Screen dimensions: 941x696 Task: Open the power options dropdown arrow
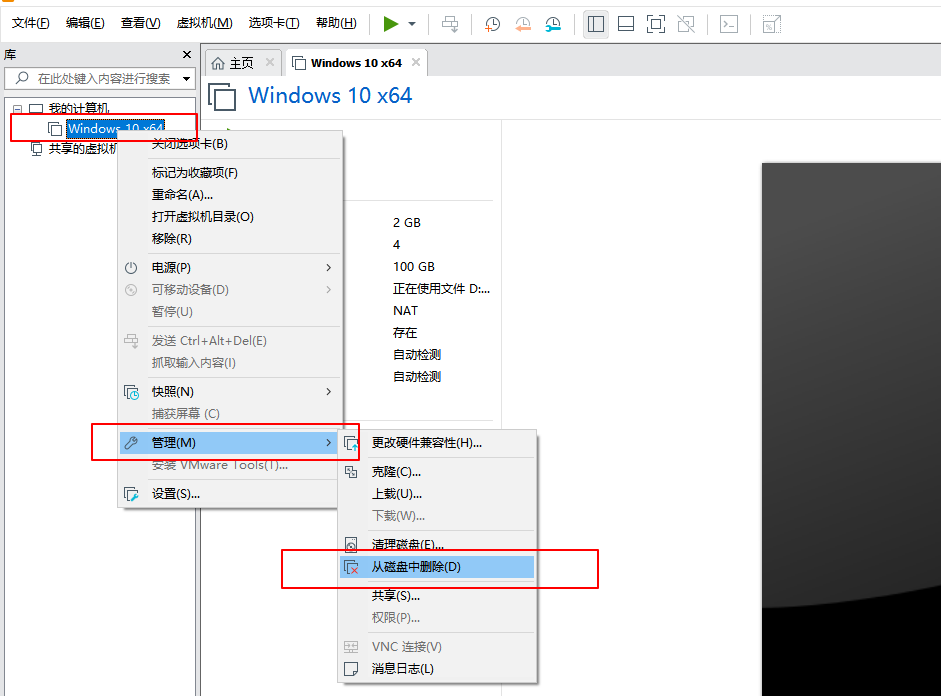tap(412, 24)
